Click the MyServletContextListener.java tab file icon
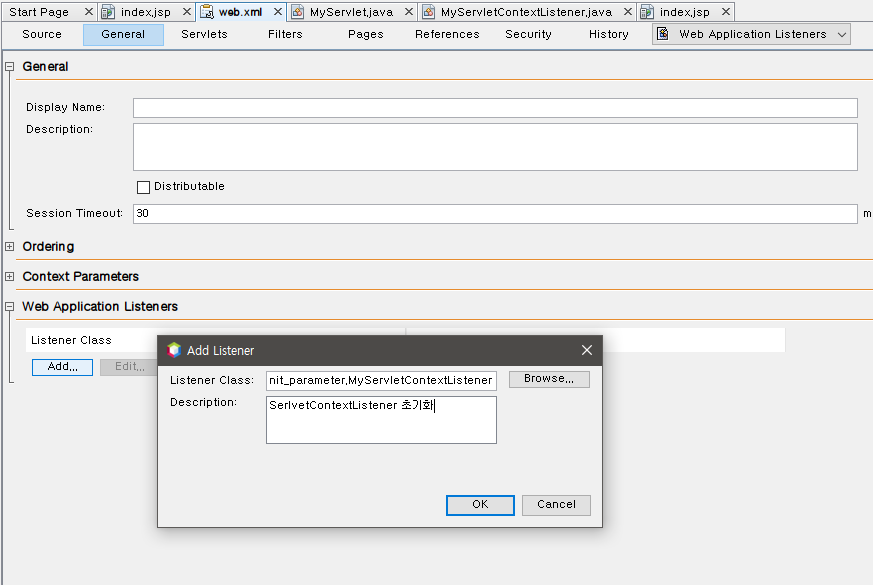 429,12
